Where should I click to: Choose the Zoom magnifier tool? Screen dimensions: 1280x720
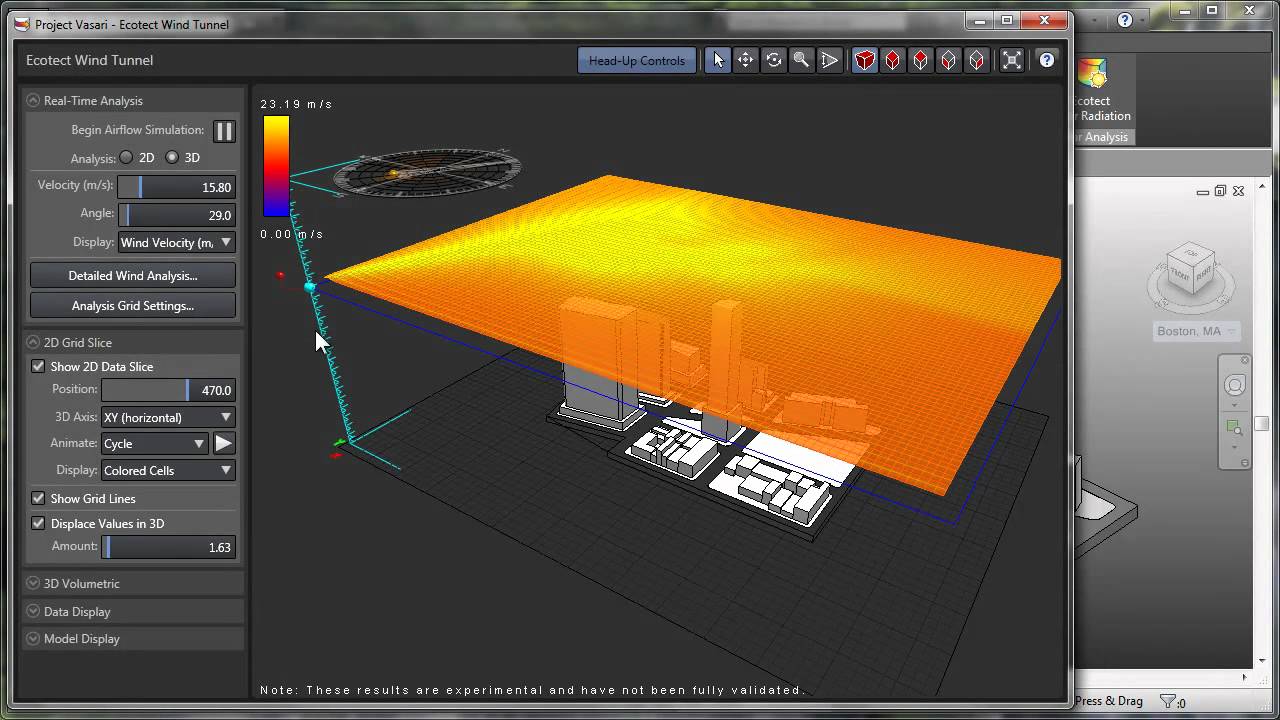point(801,59)
